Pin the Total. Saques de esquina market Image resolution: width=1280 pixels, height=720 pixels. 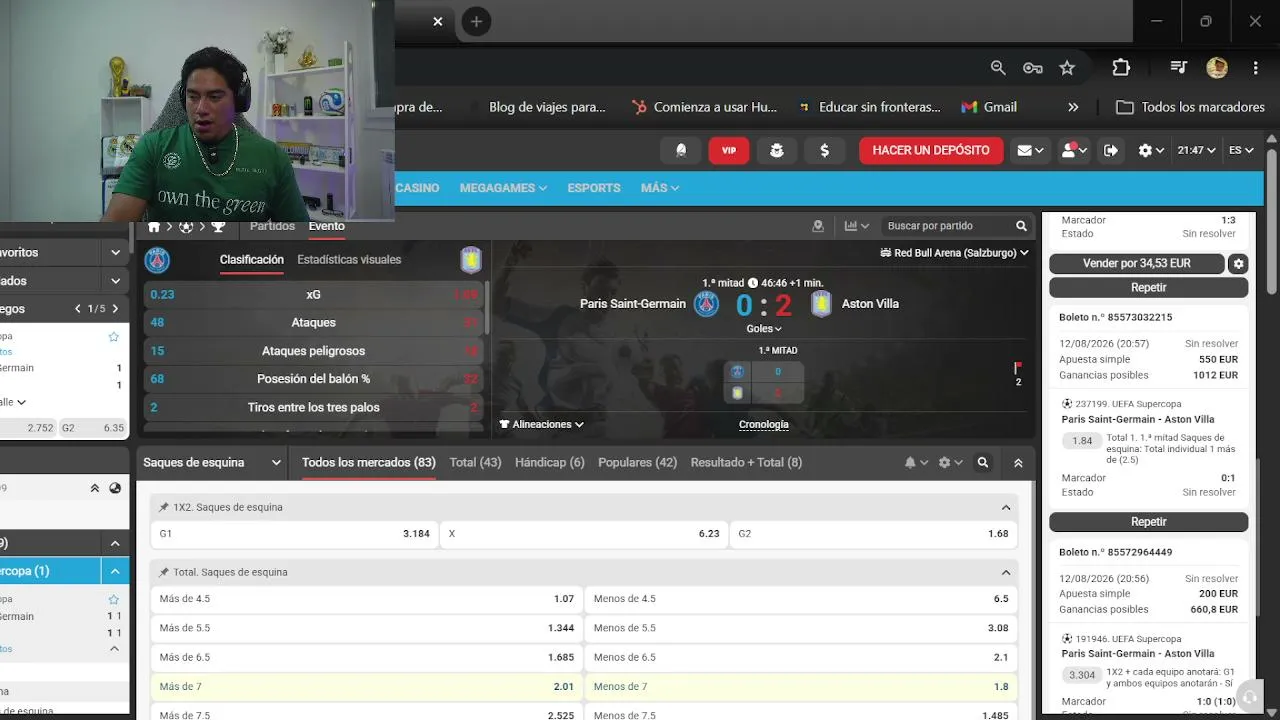(164, 573)
